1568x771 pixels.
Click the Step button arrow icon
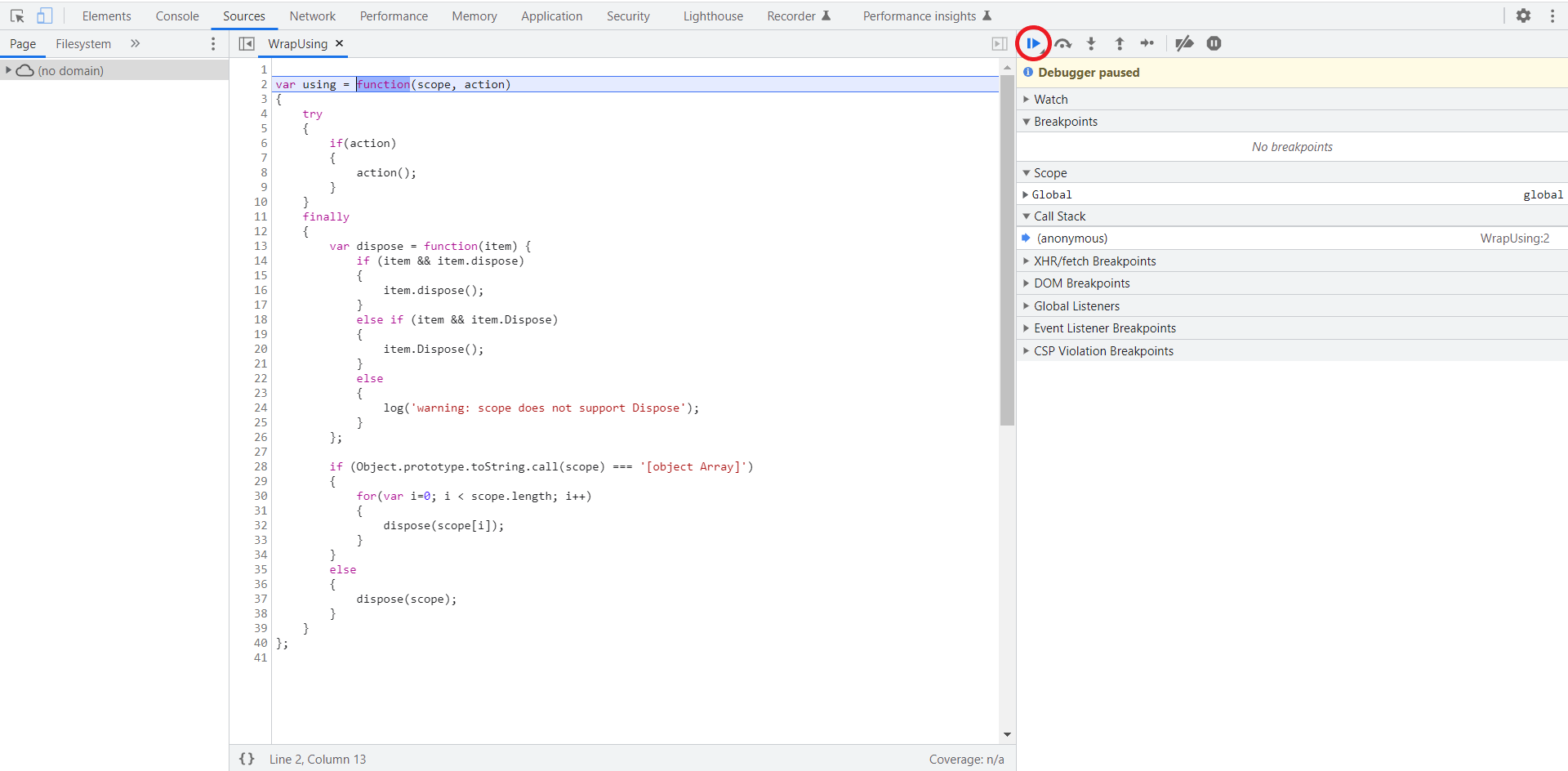coord(1147,43)
